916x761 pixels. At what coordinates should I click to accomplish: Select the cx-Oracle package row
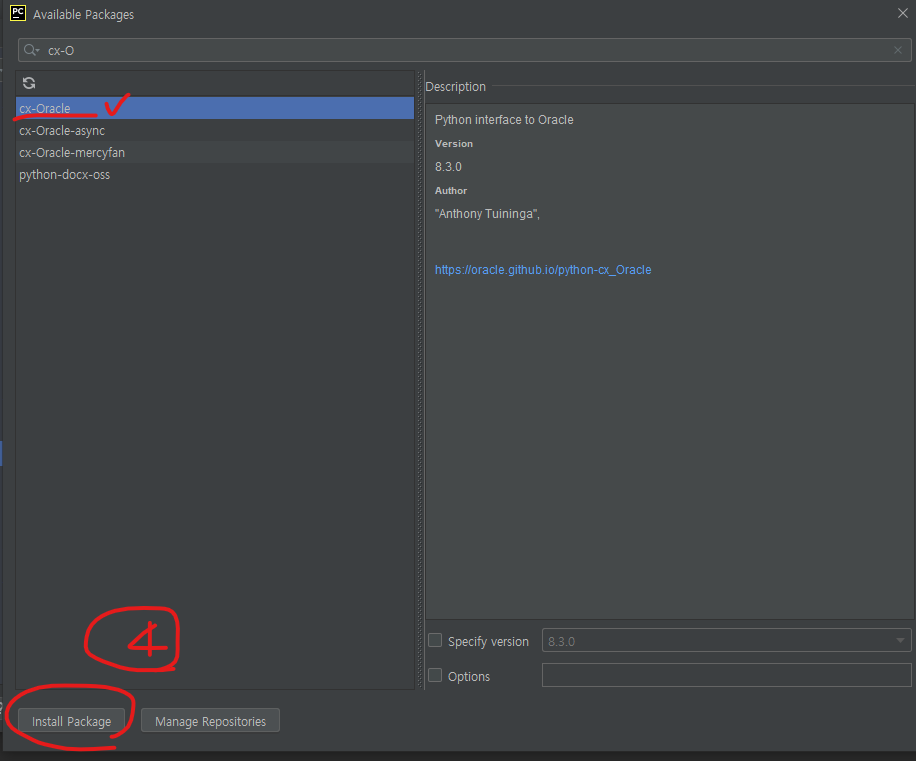215,108
